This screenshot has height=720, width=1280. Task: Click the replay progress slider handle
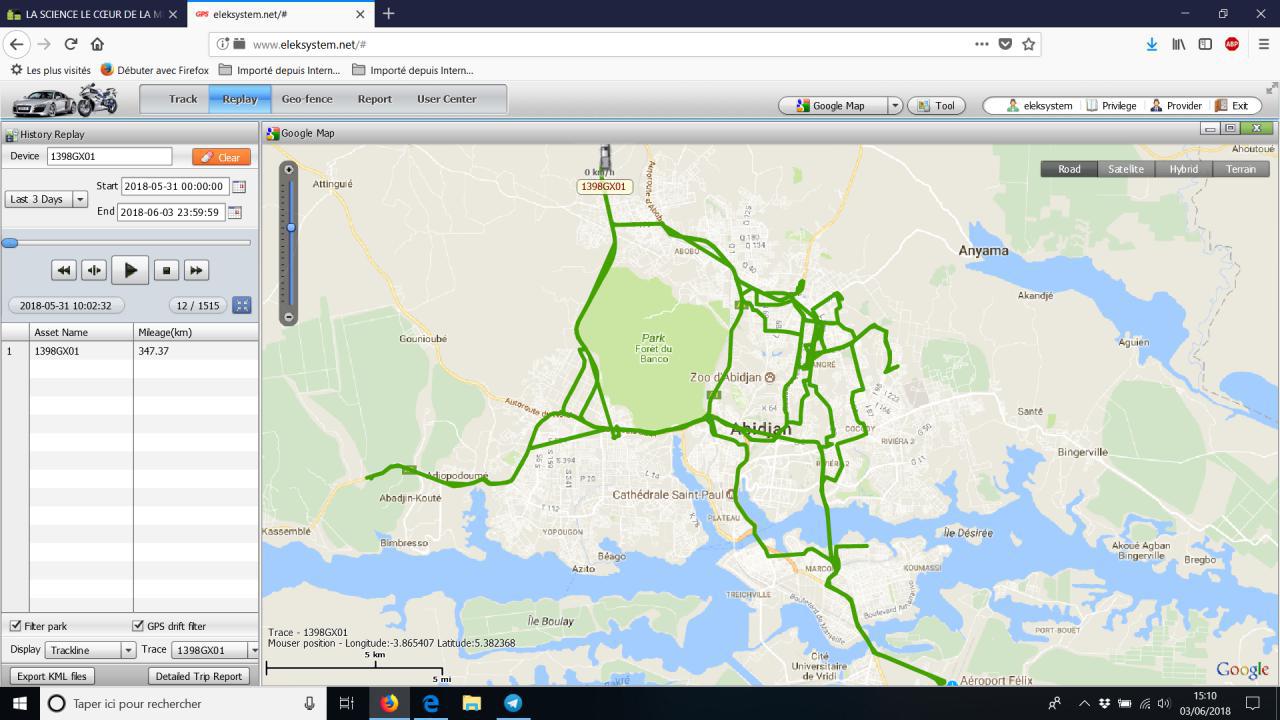(9, 243)
